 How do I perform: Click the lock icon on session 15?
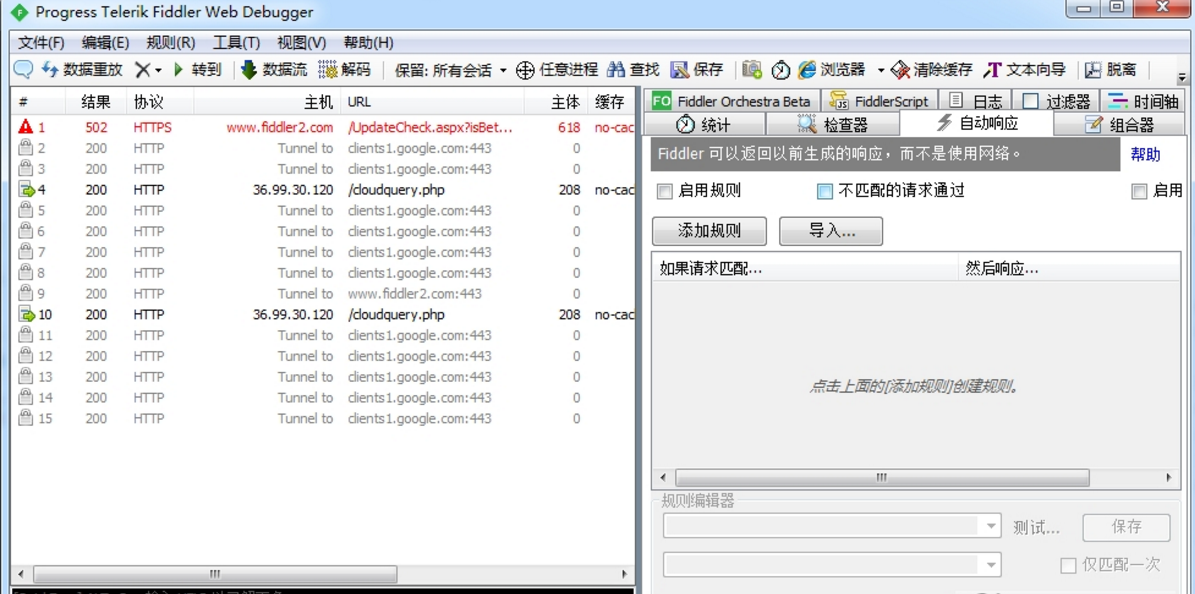(26, 418)
